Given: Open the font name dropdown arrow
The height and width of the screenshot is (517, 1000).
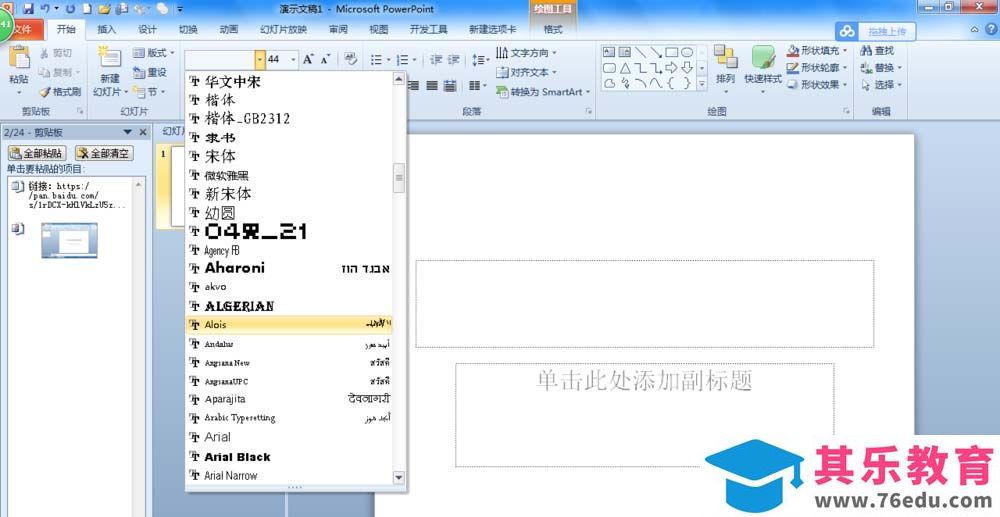Looking at the screenshot, I should [x=260, y=59].
